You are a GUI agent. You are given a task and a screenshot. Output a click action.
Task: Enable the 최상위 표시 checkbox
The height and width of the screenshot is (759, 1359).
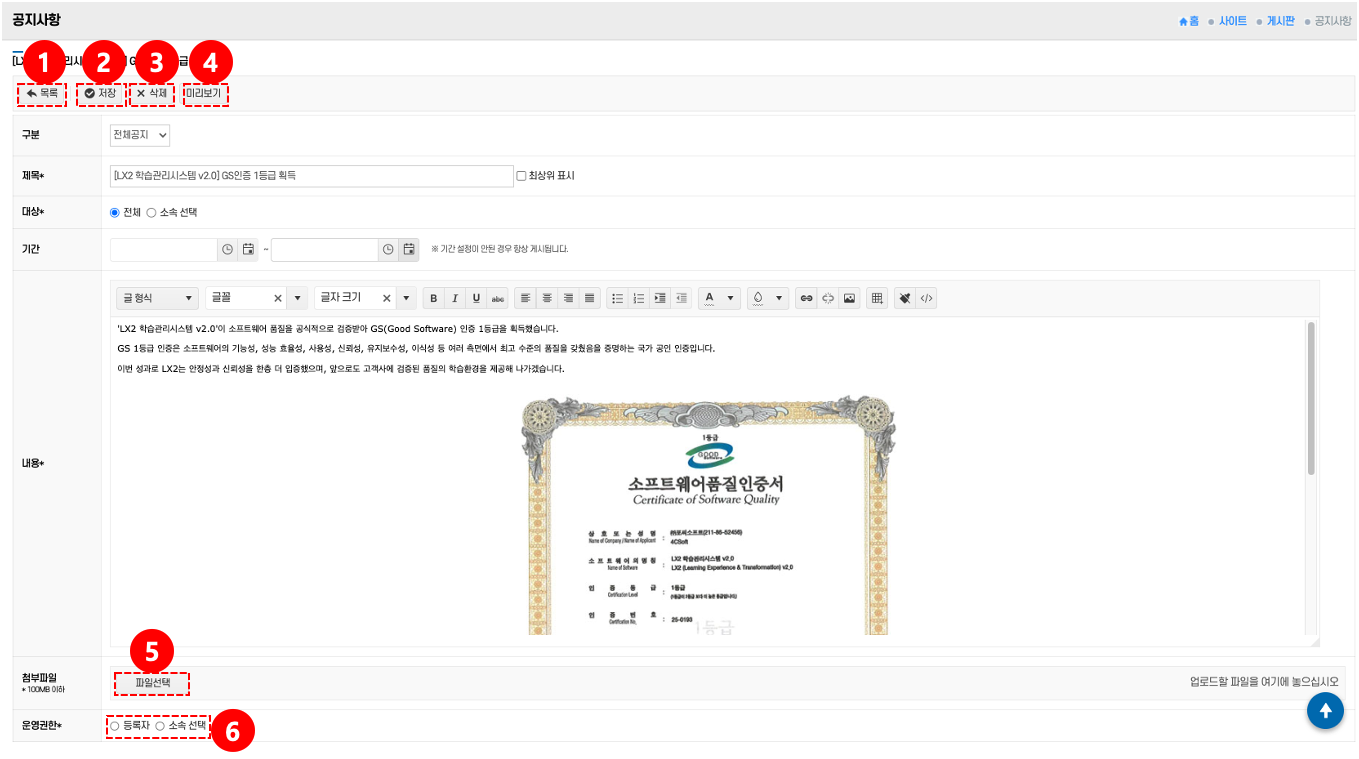521,176
